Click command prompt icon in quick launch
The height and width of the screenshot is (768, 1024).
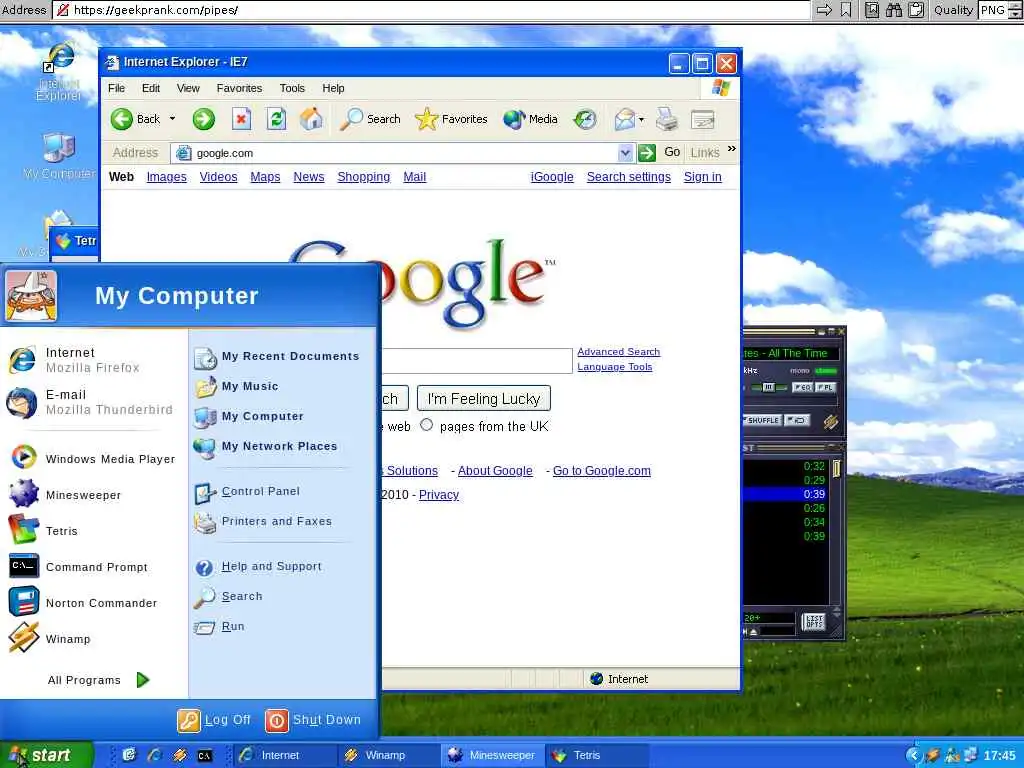(x=204, y=756)
